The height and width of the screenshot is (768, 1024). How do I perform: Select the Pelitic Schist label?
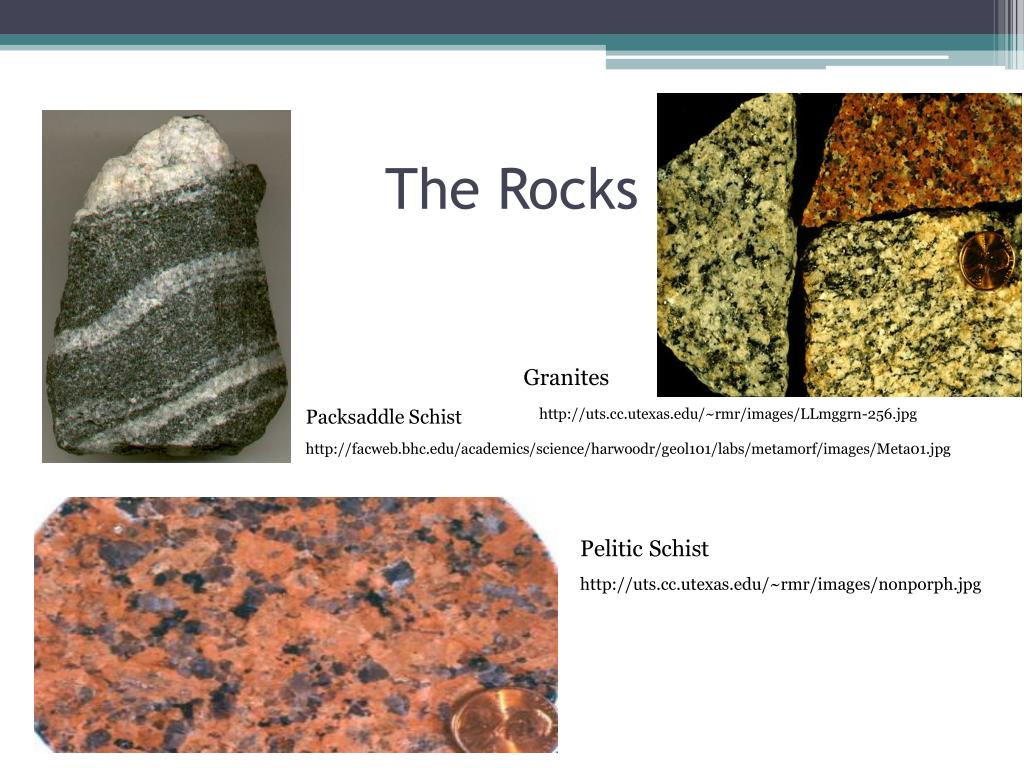pos(645,549)
